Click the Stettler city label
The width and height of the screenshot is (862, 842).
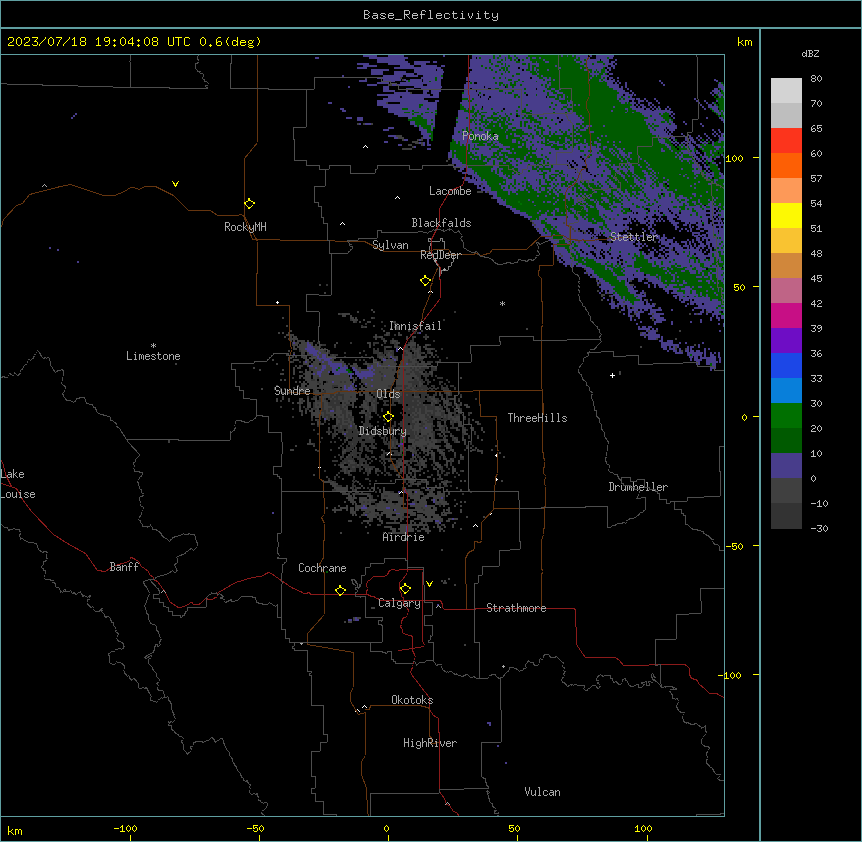tap(634, 237)
